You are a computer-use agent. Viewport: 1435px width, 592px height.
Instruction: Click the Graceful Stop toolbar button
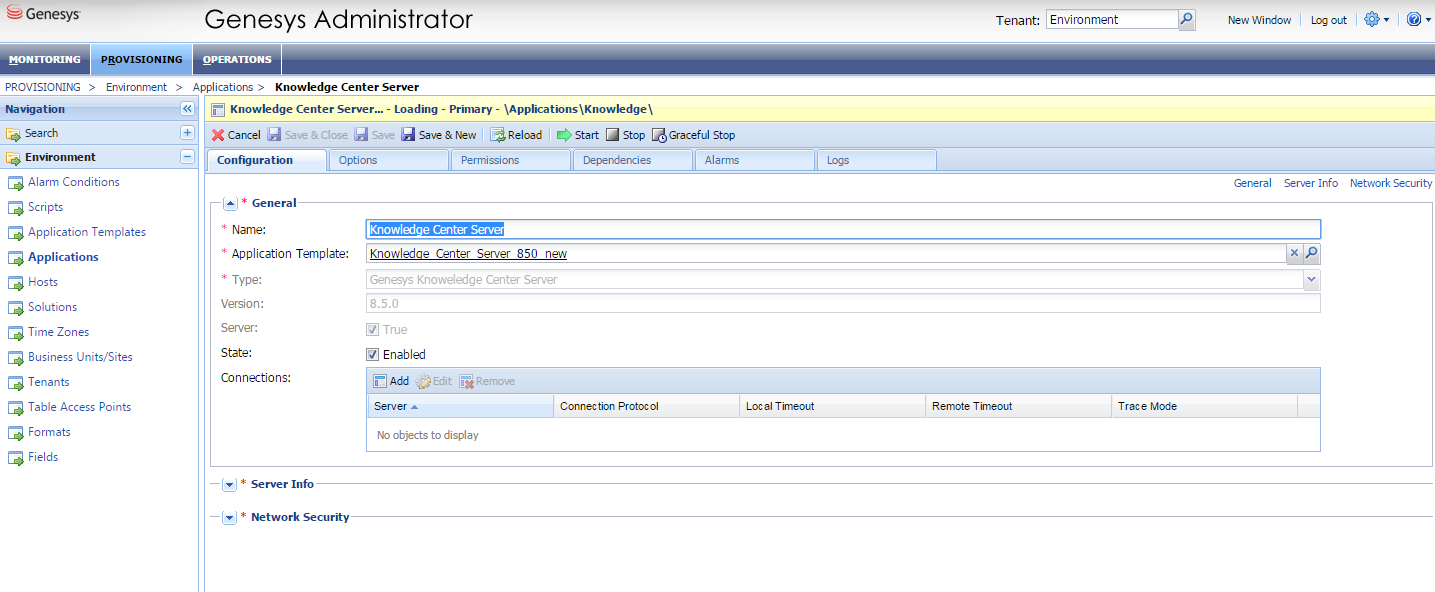693,135
